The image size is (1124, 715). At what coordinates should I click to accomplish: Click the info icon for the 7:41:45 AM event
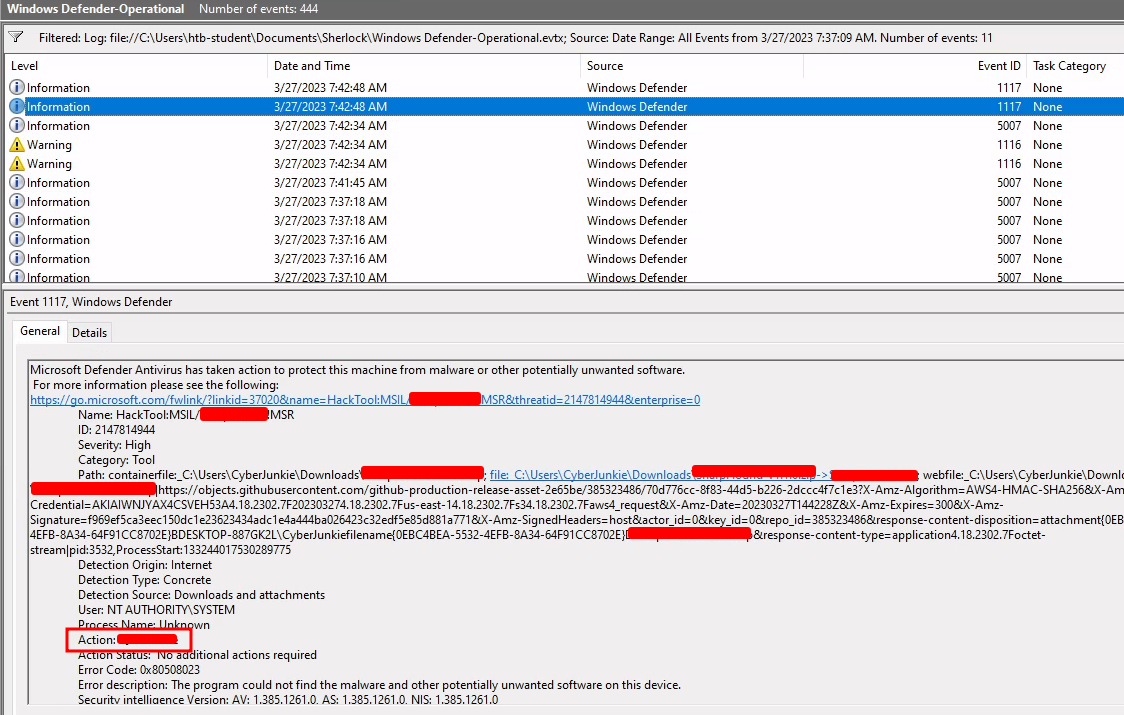tap(17, 183)
